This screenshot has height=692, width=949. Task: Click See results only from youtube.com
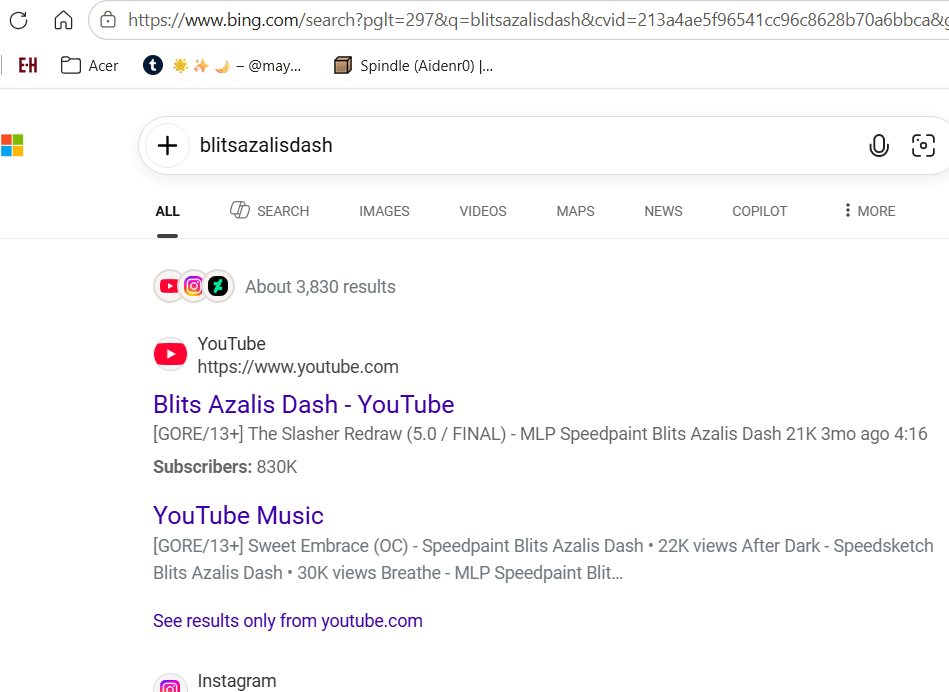[x=287, y=621]
